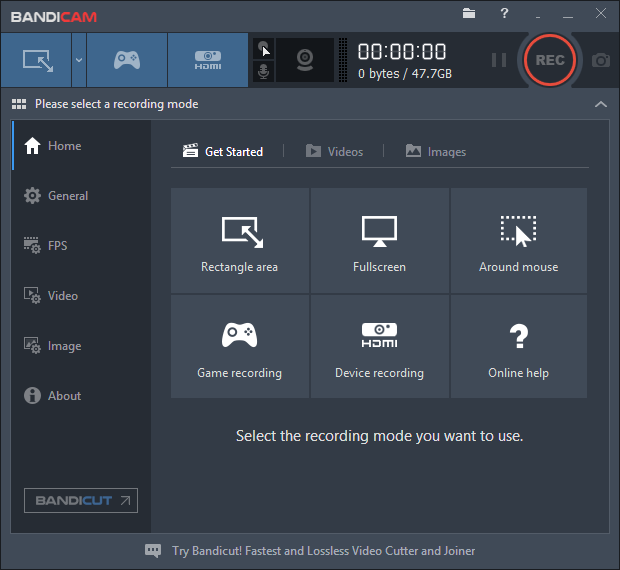Switch to game recording mode in toolbar
Screen dimensions: 620x570
pos(127,60)
